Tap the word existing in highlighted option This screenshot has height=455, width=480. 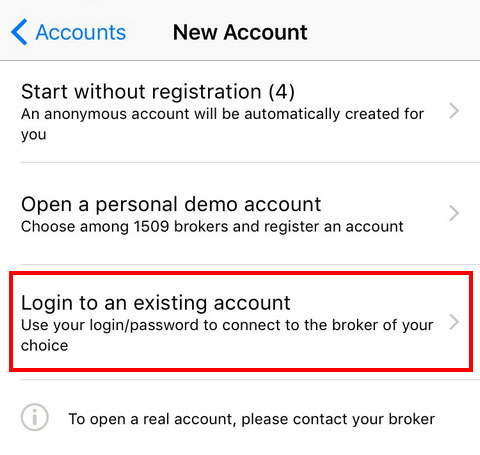click(x=170, y=303)
